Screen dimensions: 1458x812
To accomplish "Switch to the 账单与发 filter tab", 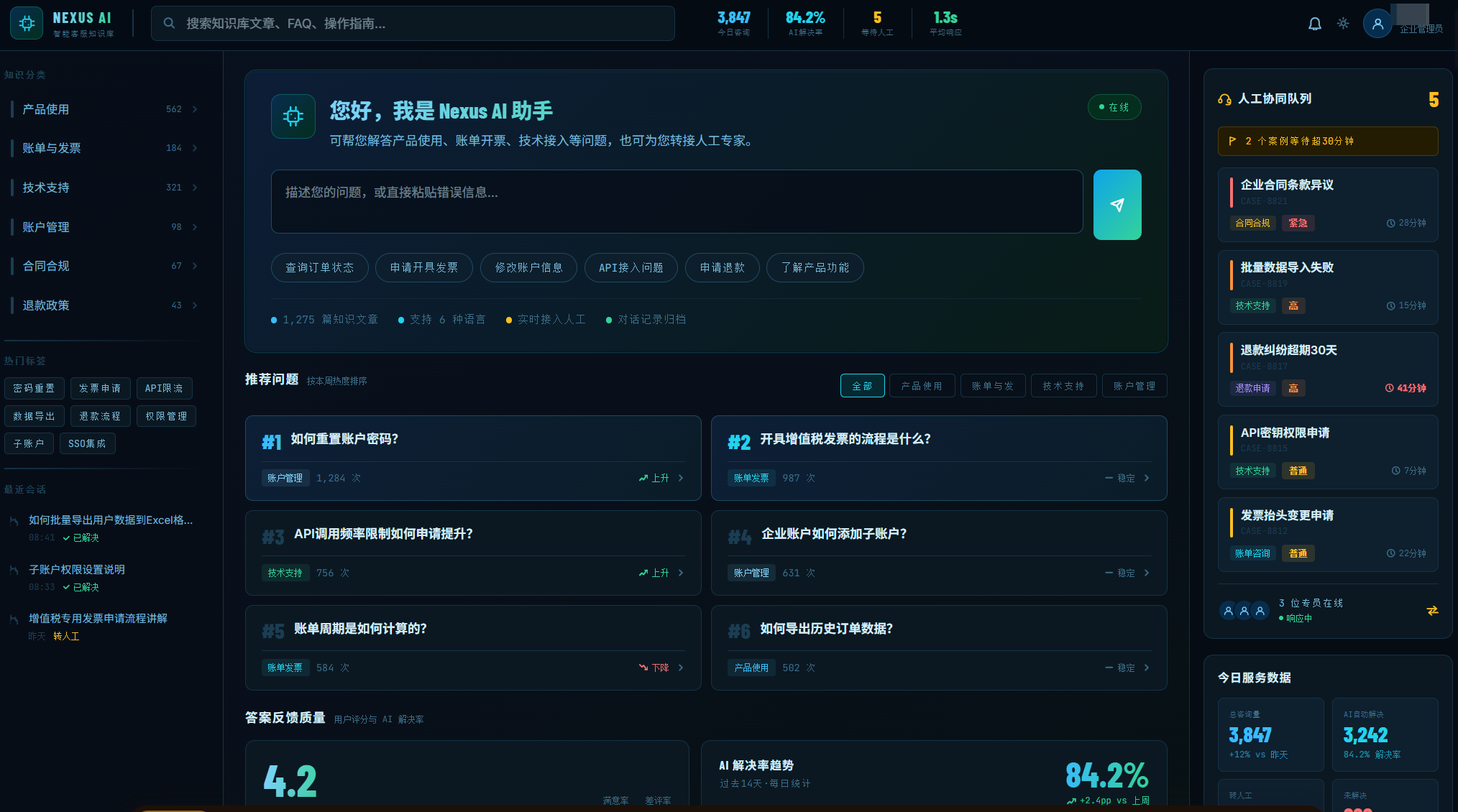I will [x=993, y=386].
